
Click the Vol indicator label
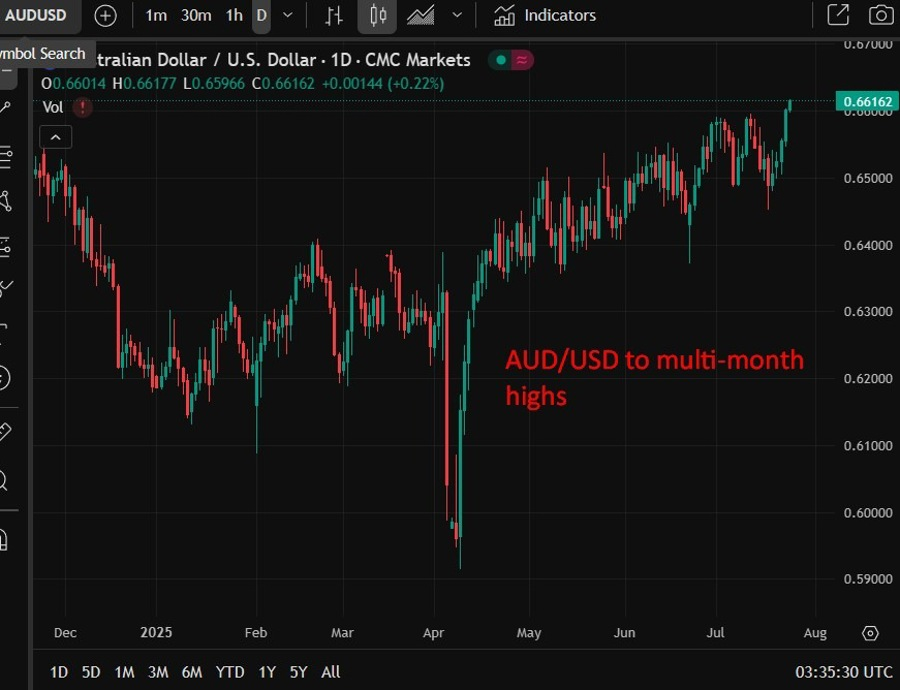[x=53, y=107]
